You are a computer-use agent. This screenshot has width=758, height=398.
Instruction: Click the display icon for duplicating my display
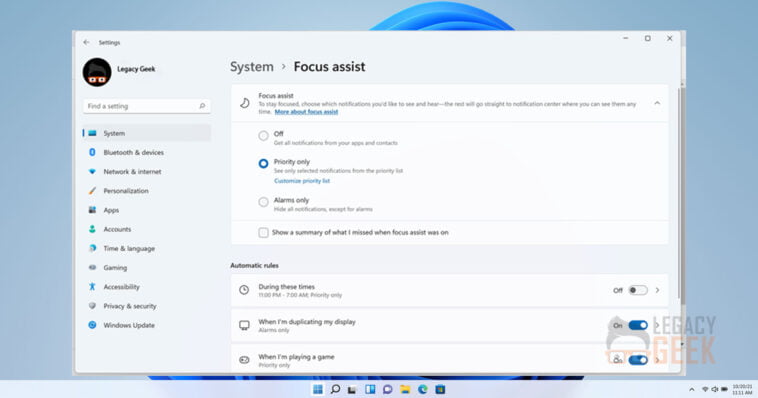click(244, 325)
